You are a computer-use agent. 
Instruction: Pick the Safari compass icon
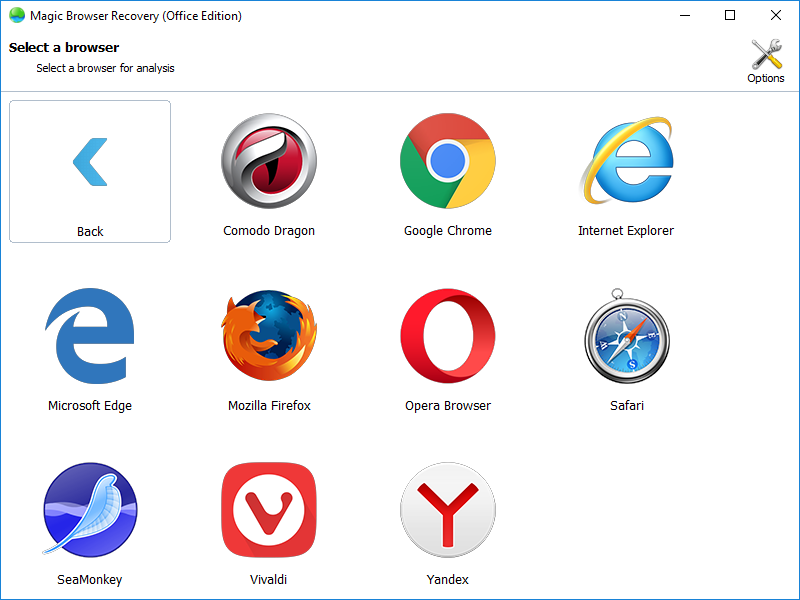(627, 336)
